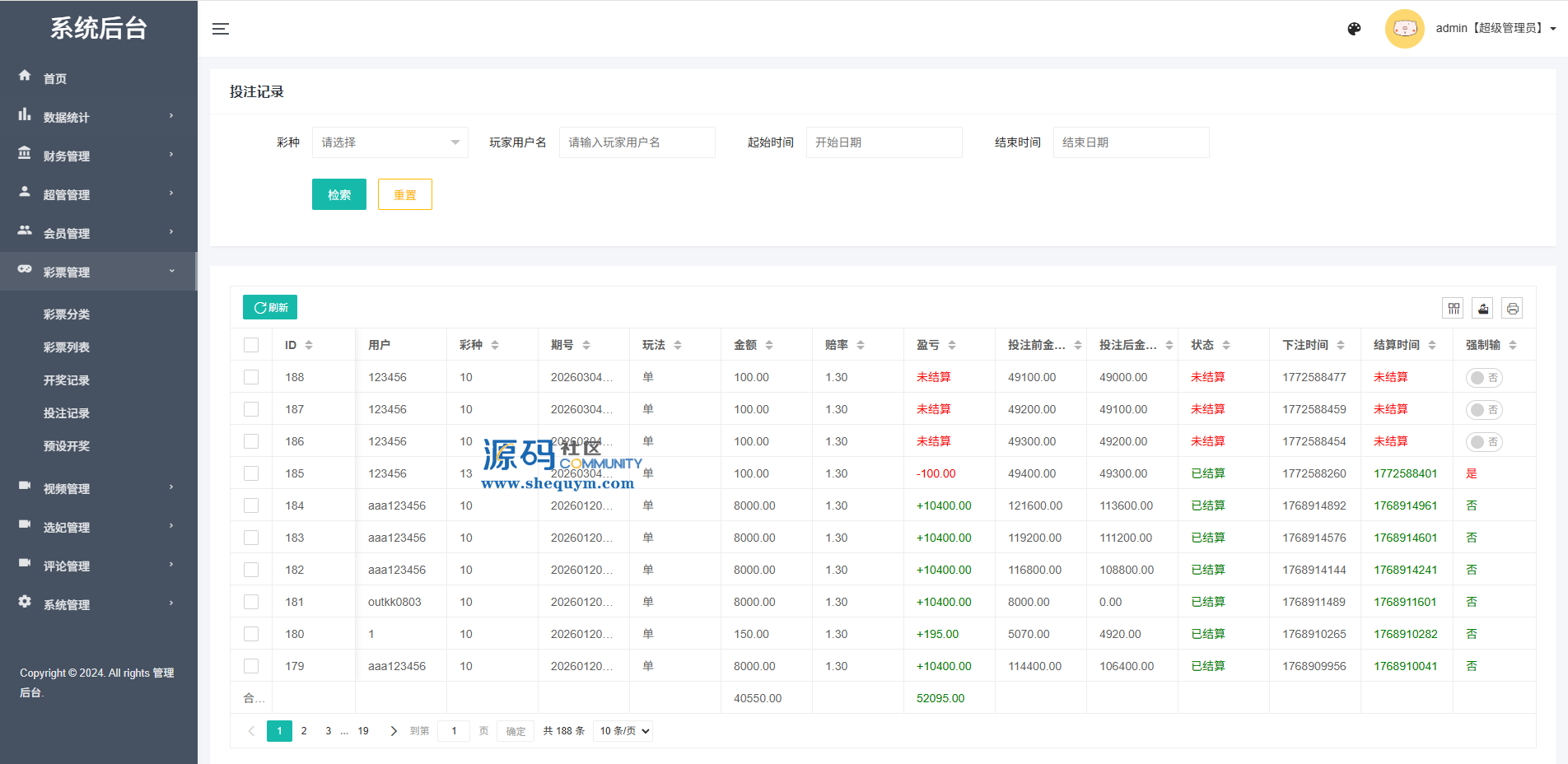Click the print table icon
Screen dimensions: 1568x764
[x=1512, y=308]
